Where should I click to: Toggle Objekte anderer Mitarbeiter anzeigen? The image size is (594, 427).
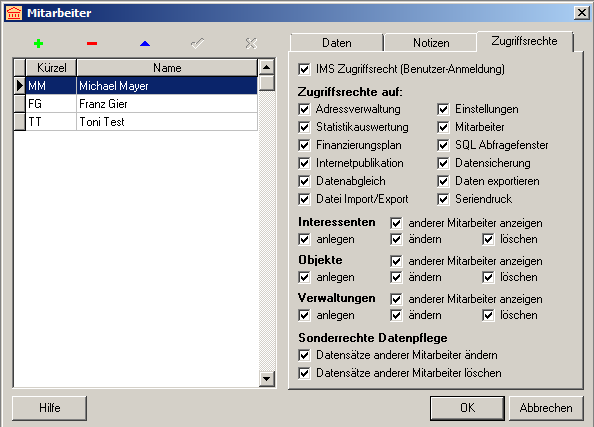coord(396,261)
